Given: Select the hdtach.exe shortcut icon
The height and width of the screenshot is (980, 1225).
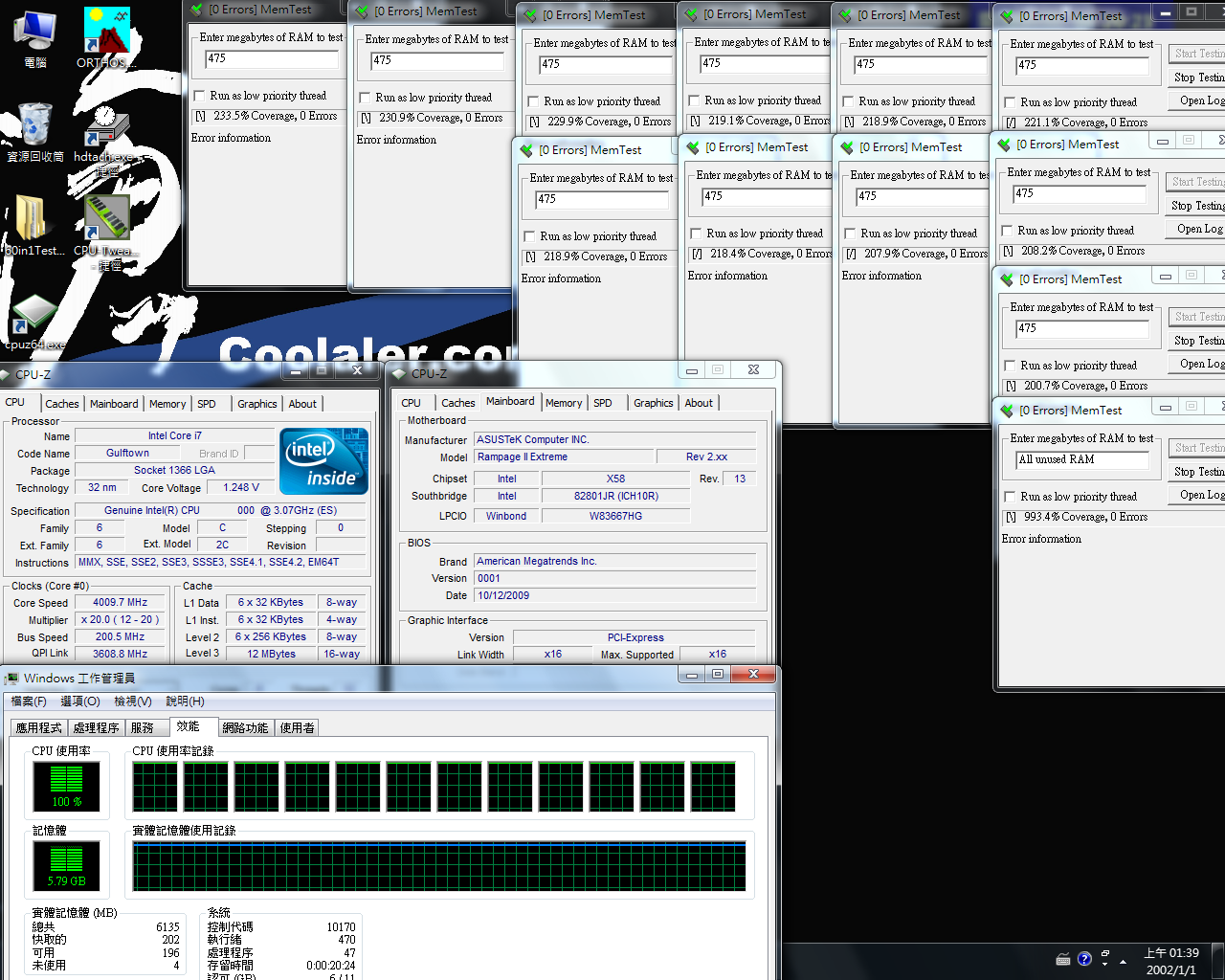Looking at the screenshot, I should pyautogui.click(x=105, y=142).
